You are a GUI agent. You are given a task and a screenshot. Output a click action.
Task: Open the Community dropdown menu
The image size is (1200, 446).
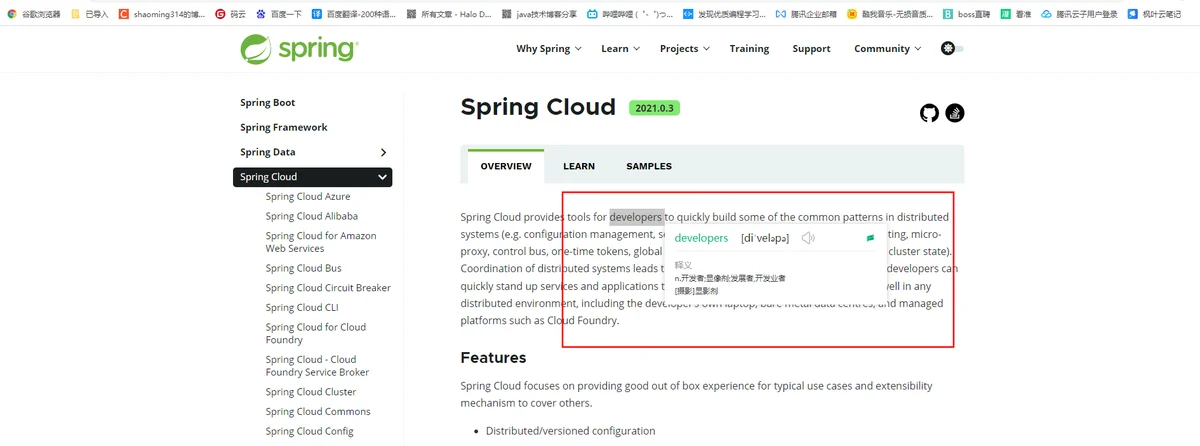pos(887,48)
